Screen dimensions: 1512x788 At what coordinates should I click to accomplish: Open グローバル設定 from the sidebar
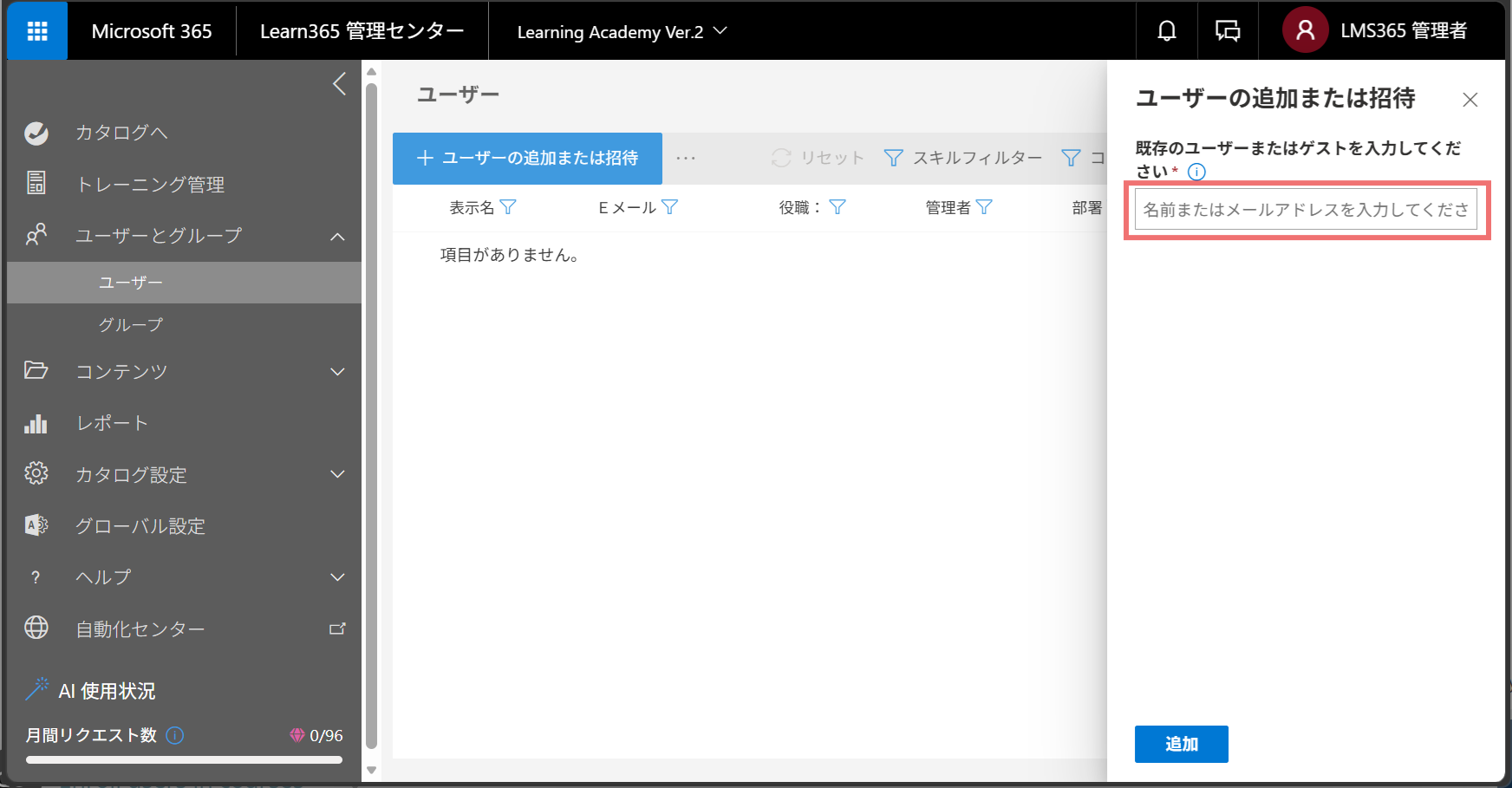[x=140, y=526]
